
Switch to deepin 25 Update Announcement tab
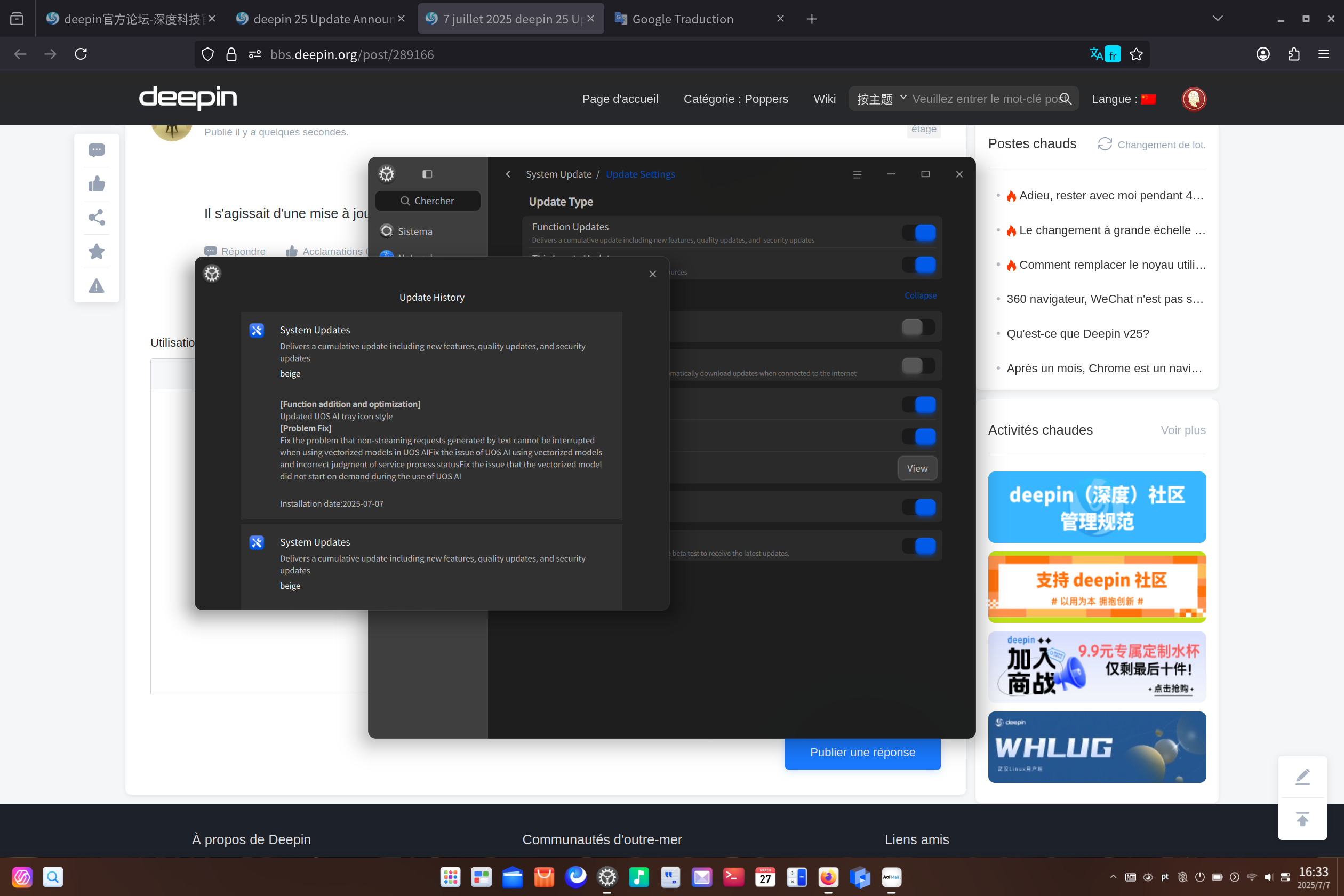point(321,19)
